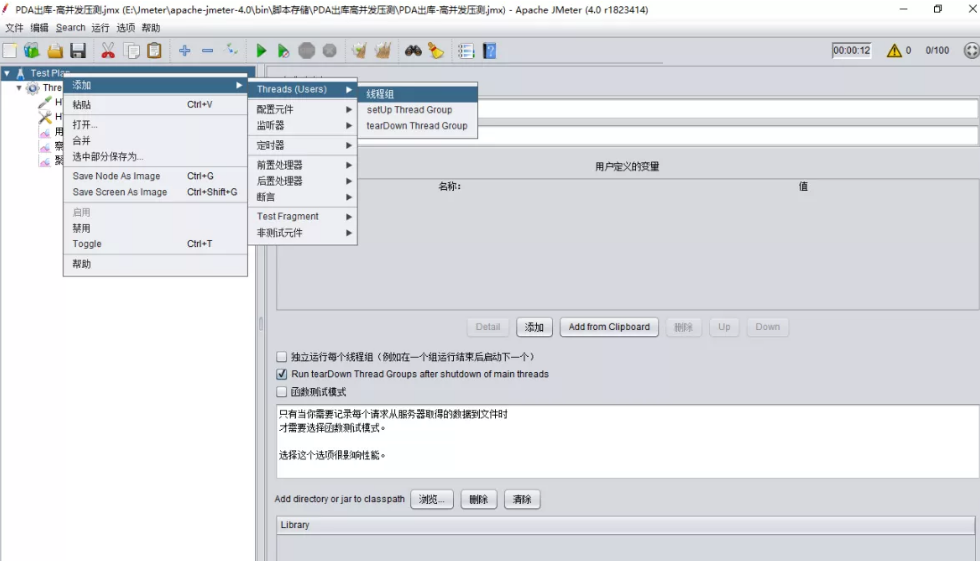Screen dimensions: 980x561
Task: Click the Reset Search icon
Action: [436, 51]
